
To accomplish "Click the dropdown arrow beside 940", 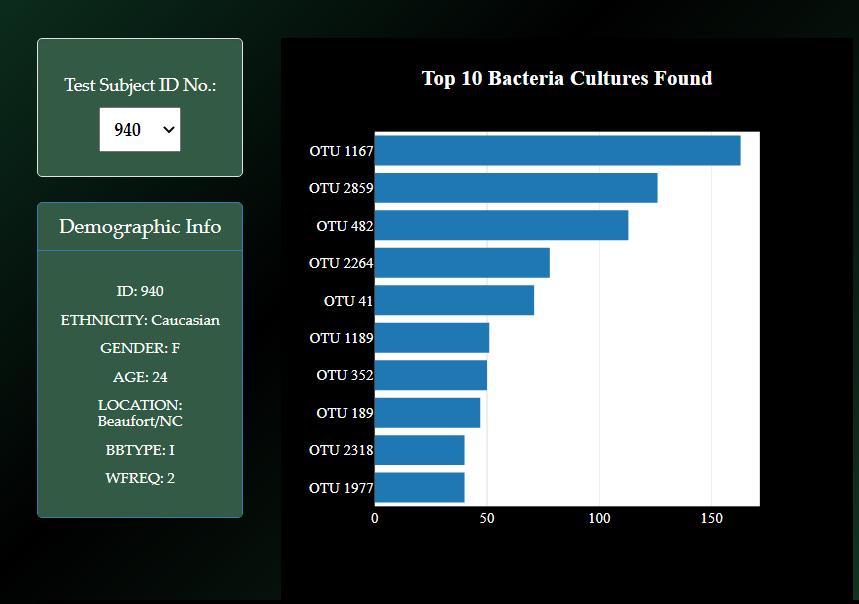I will click(169, 129).
